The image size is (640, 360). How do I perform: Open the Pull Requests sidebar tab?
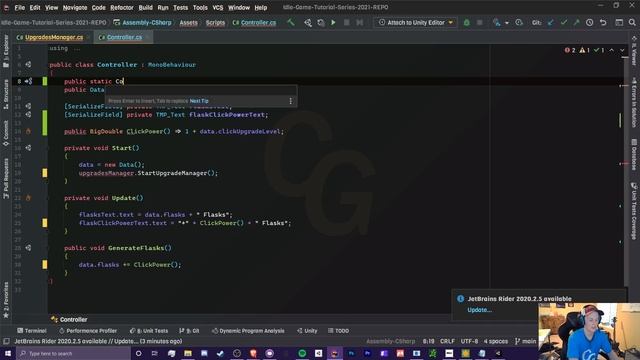pos(6,178)
